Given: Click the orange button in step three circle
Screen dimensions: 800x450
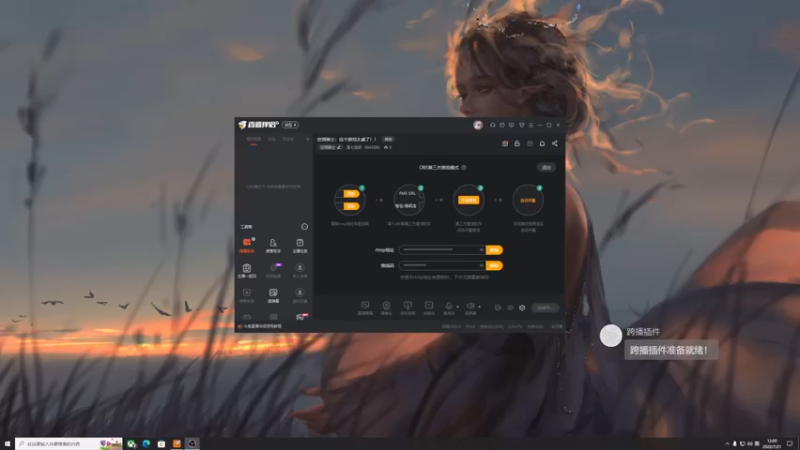Looking at the screenshot, I should [468, 200].
